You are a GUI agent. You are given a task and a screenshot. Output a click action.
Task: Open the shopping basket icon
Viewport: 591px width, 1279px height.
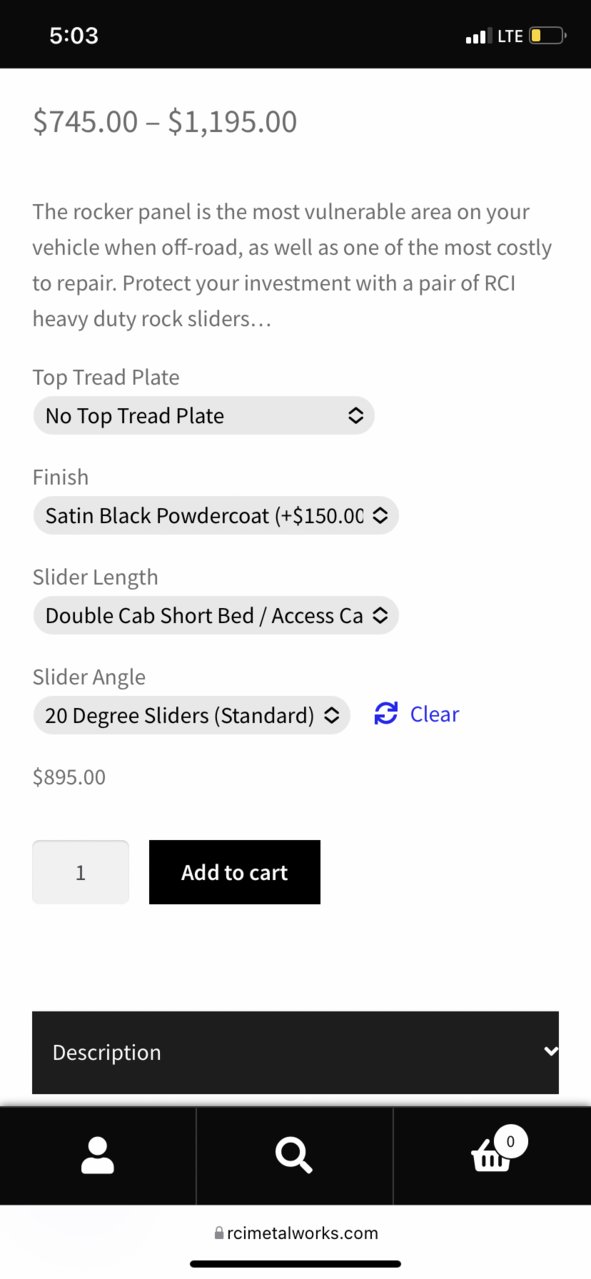point(490,1157)
